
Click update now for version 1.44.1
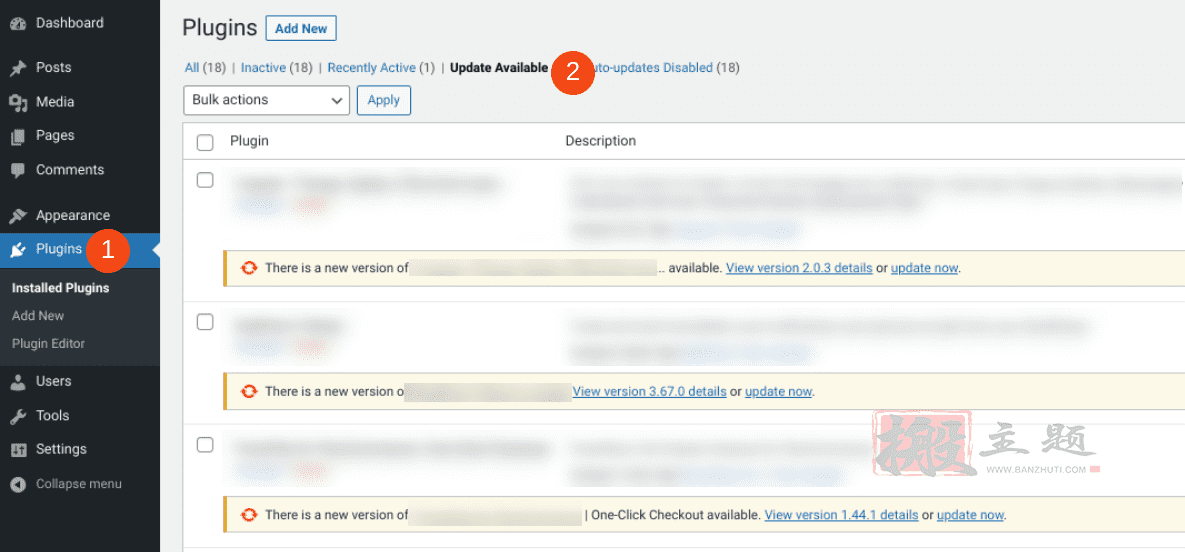click(970, 515)
